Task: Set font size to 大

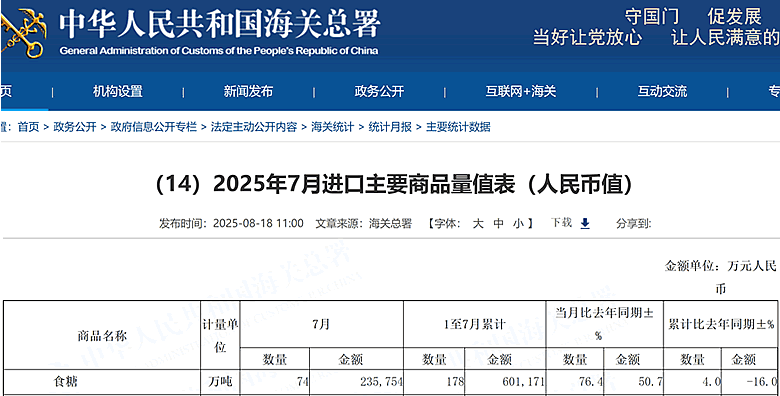Action: tap(478, 223)
